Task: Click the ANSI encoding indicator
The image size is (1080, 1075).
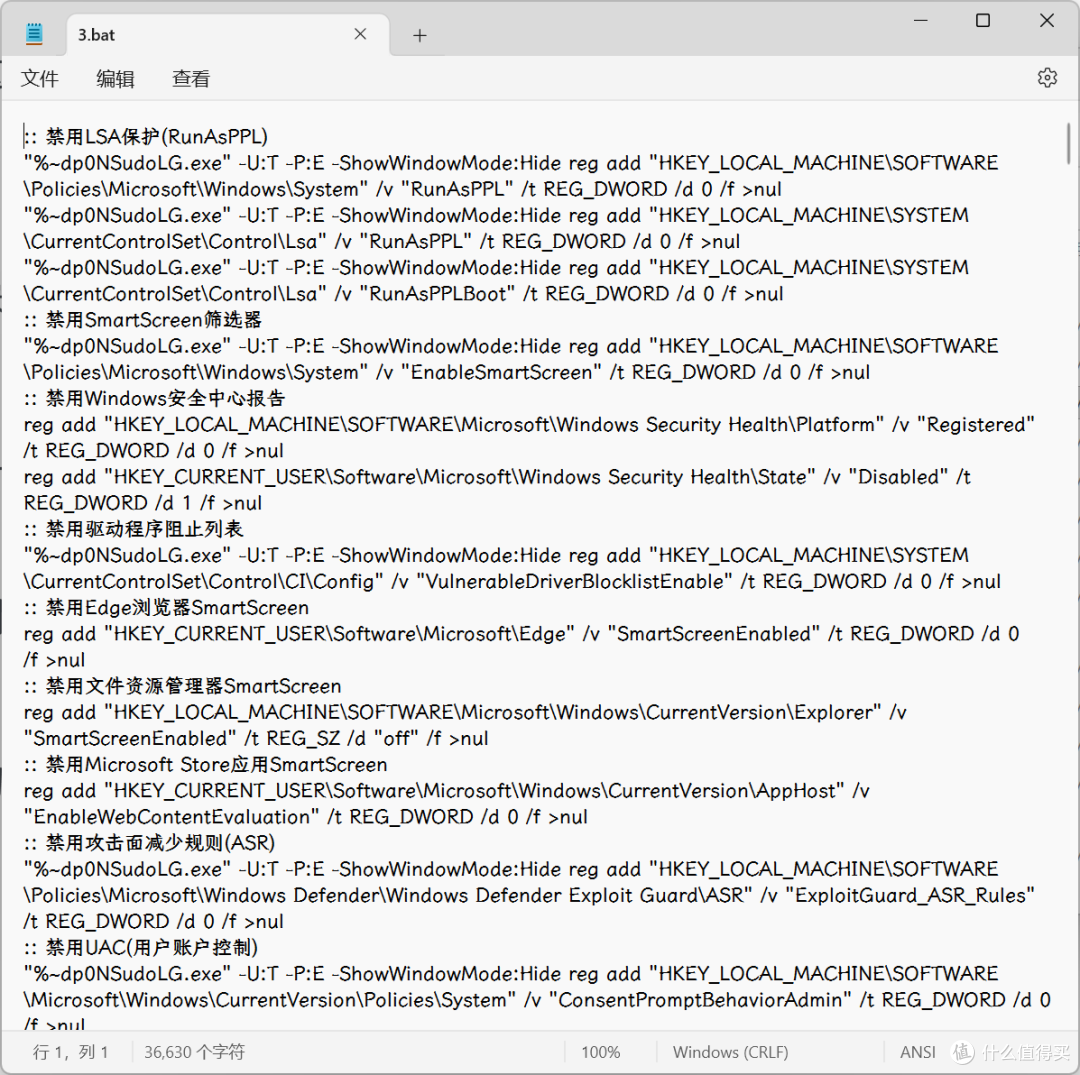Action: coord(917,1052)
